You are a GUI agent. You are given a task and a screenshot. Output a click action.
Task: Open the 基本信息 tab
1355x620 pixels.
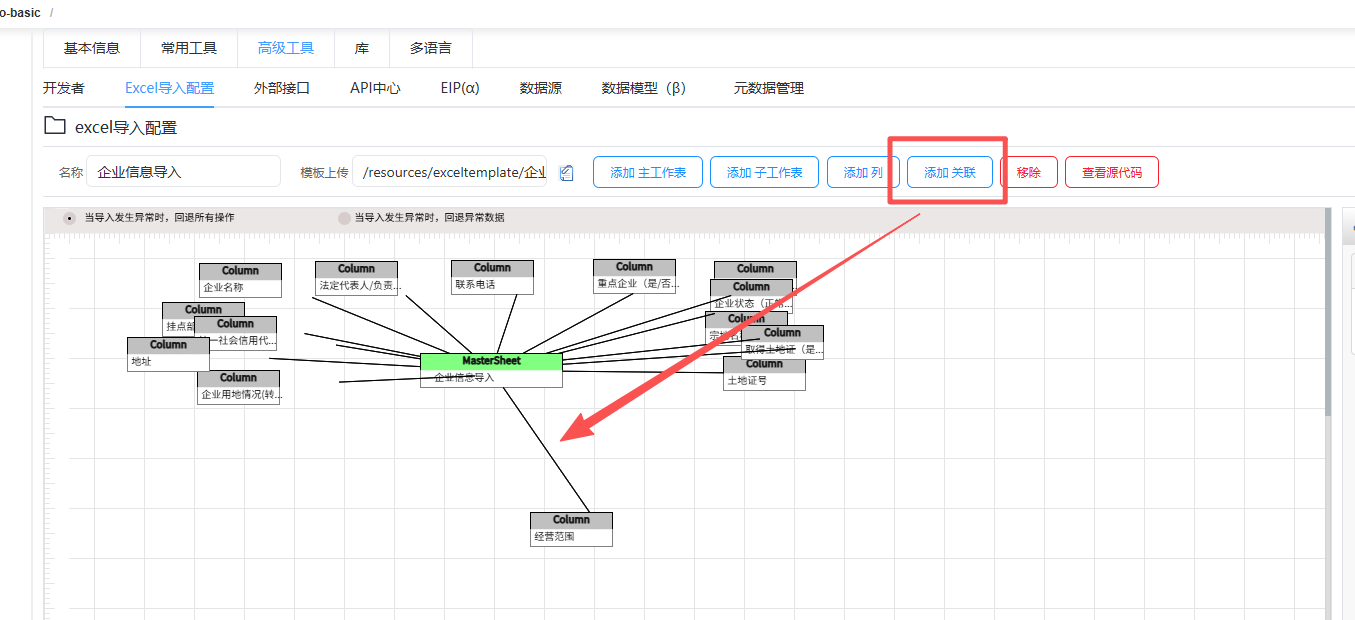(x=92, y=48)
